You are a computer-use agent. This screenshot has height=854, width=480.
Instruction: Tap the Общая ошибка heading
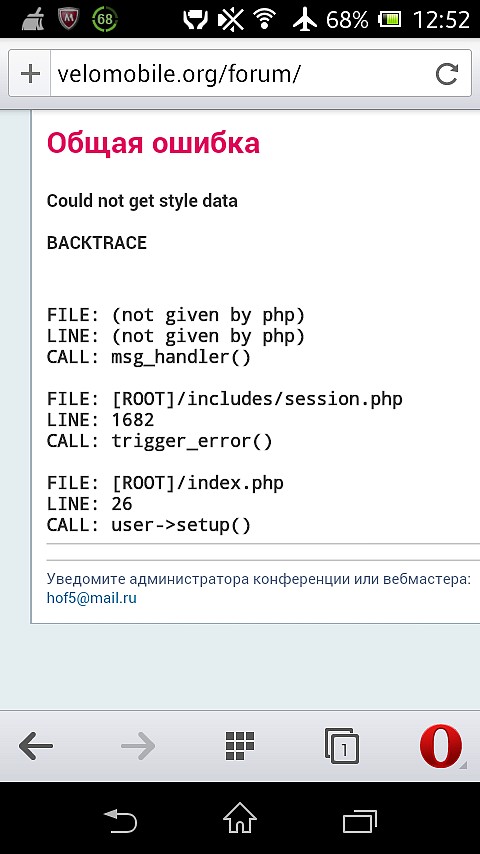click(153, 143)
